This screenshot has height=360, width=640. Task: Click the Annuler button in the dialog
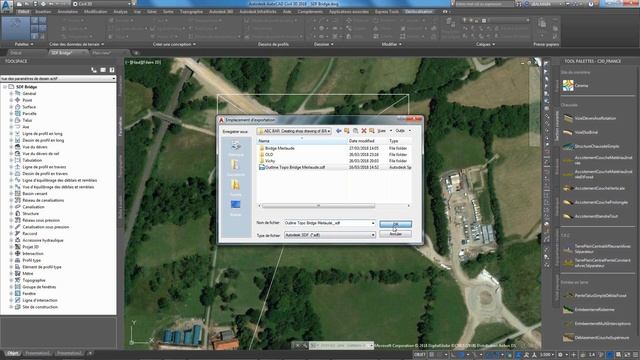(x=395, y=234)
